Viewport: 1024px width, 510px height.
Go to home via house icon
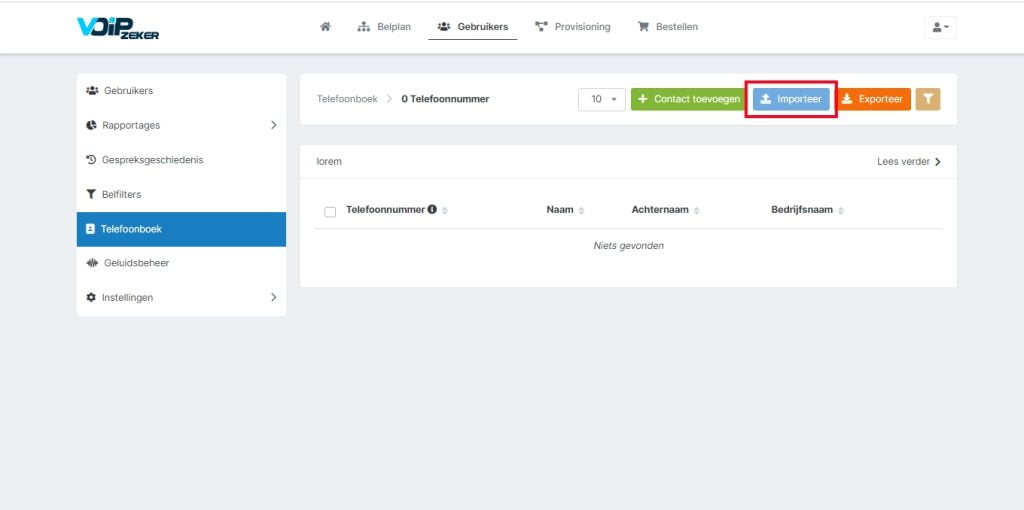pyautogui.click(x=325, y=27)
